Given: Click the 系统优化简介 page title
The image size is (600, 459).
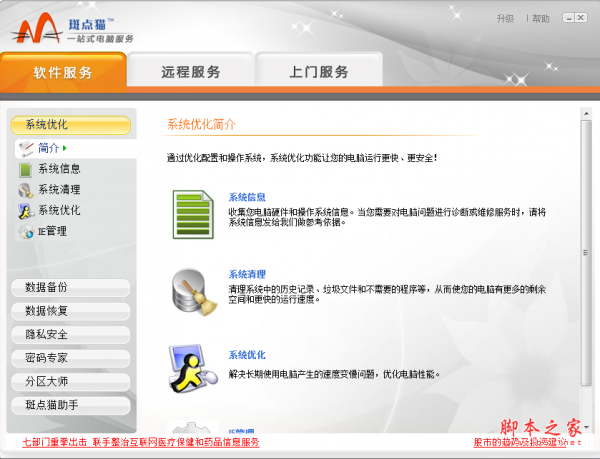Looking at the screenshot, I should pos(201,124).
